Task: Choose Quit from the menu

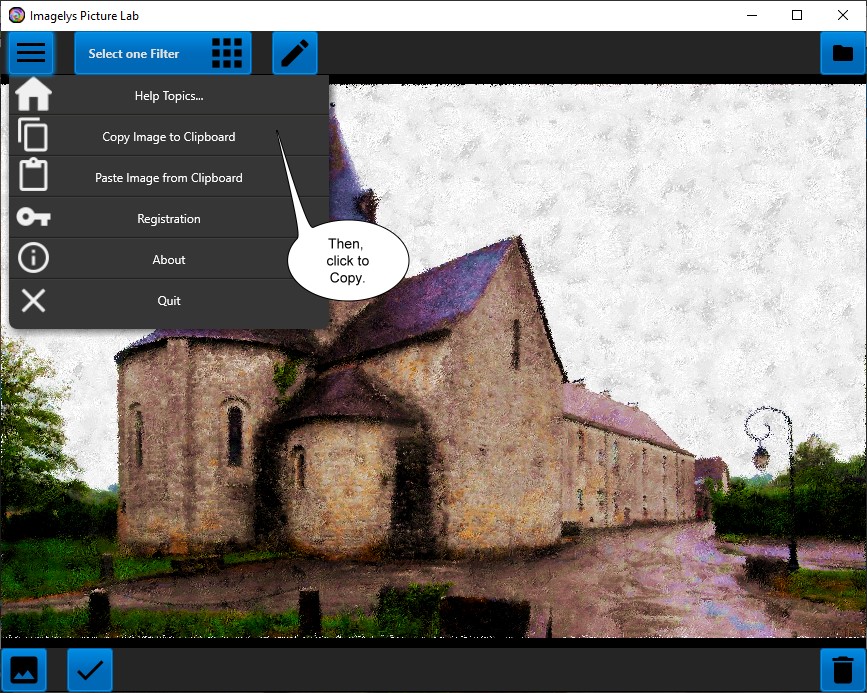Action: coord(169,300)
